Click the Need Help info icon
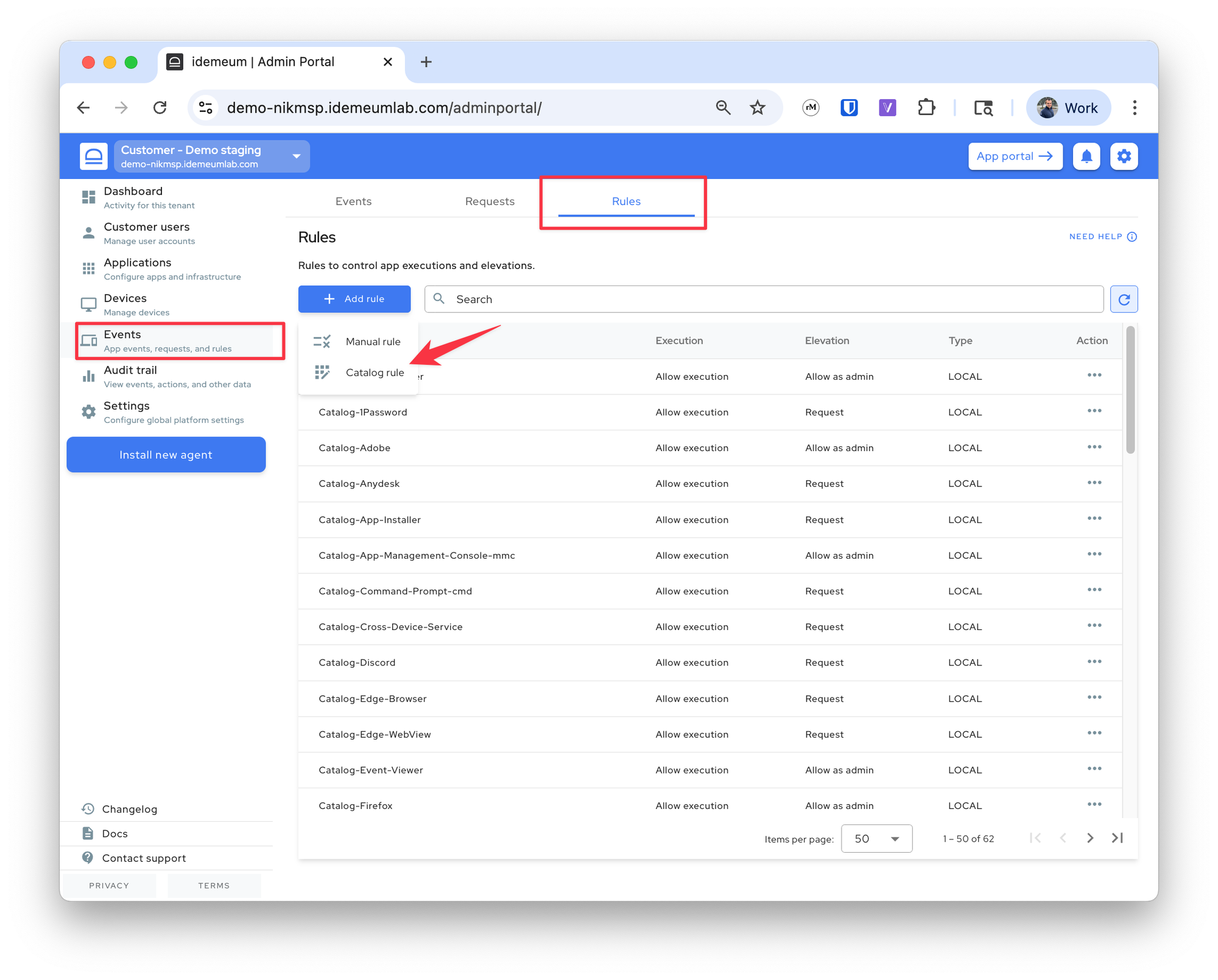Viewport: 1218px width, 980px height. tap(1132, 237)
